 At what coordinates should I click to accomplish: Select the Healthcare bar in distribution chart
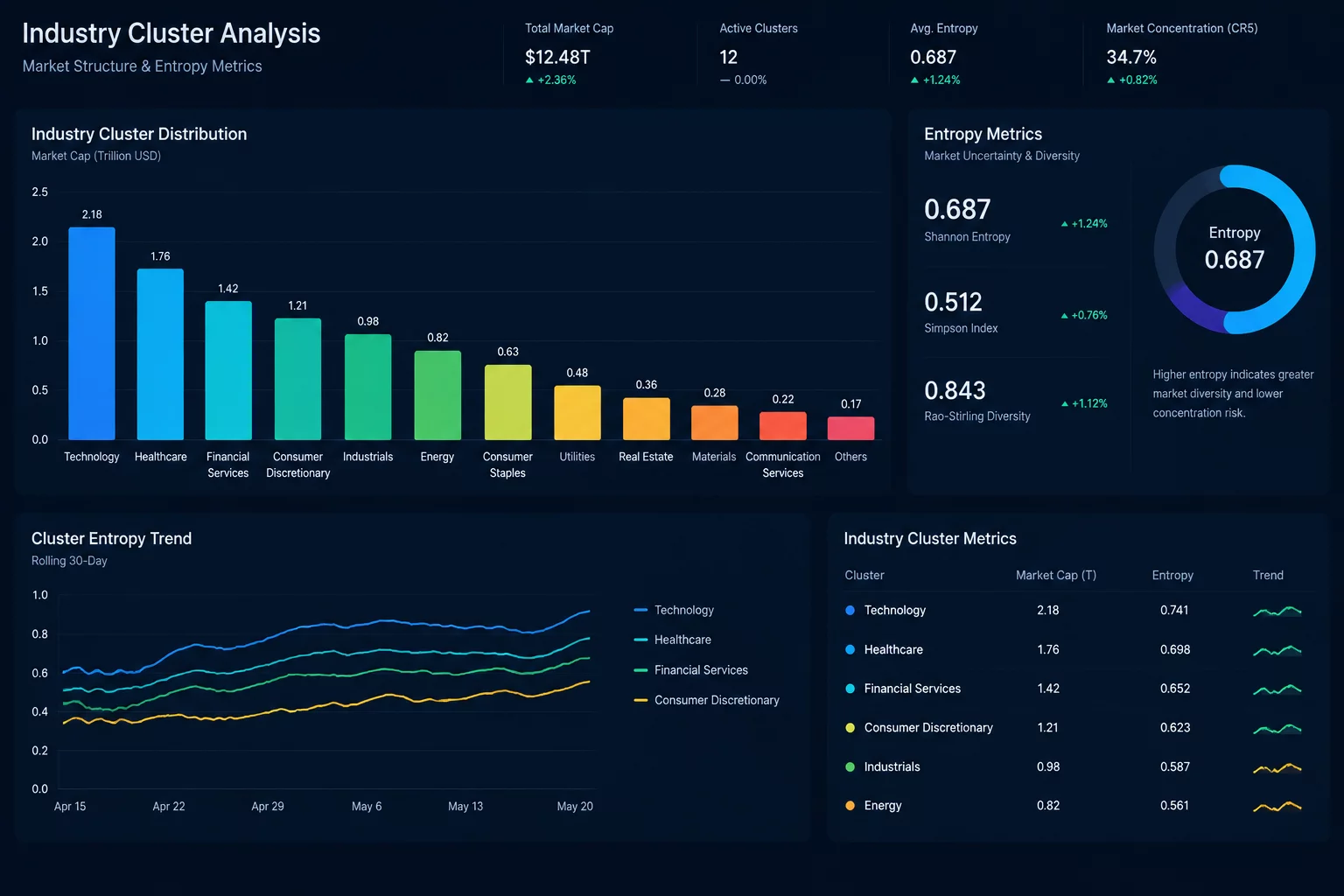[160, 354]
